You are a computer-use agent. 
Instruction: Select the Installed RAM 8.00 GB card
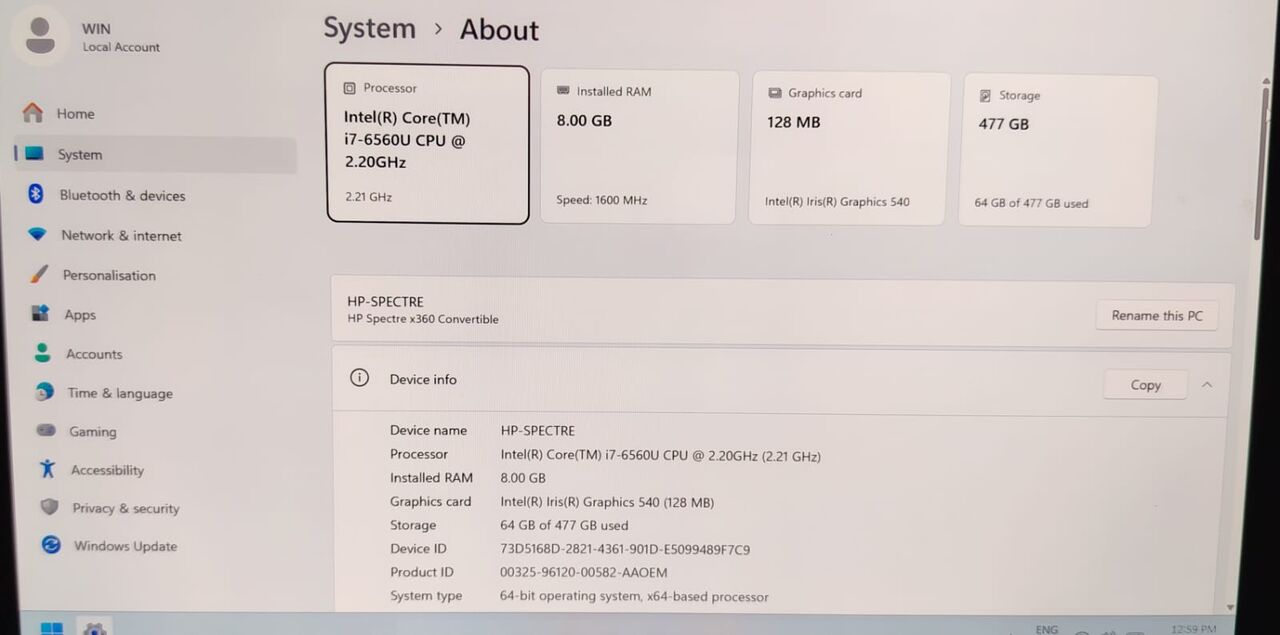[x=639, y=147]
